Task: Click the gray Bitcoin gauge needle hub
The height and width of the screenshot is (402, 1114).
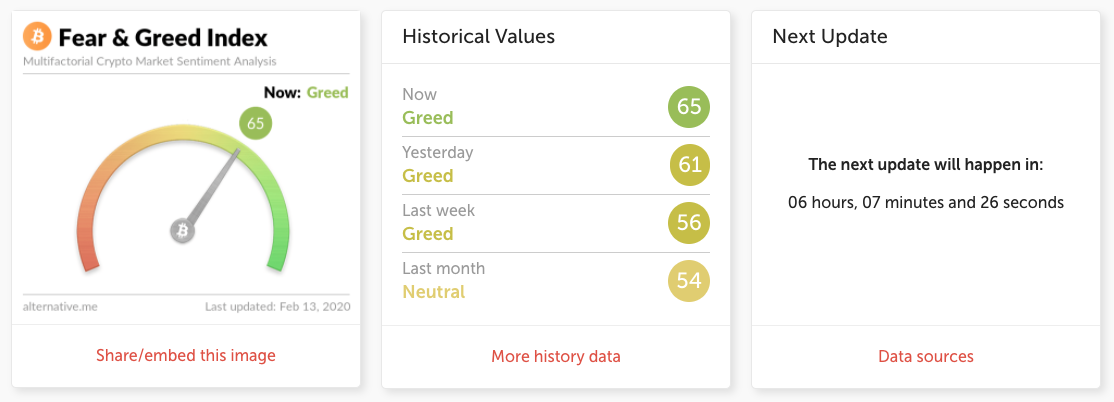Action: coord(182,231)
